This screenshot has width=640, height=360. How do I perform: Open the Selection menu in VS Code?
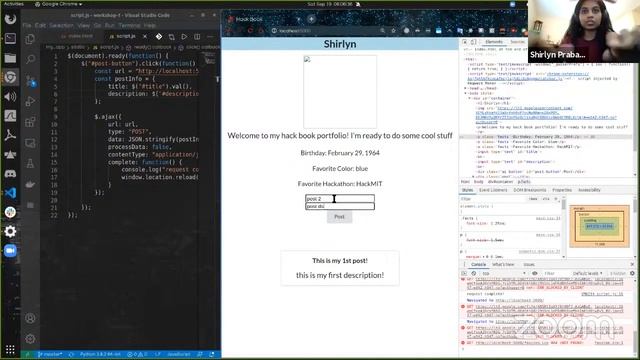click(61, 25)
